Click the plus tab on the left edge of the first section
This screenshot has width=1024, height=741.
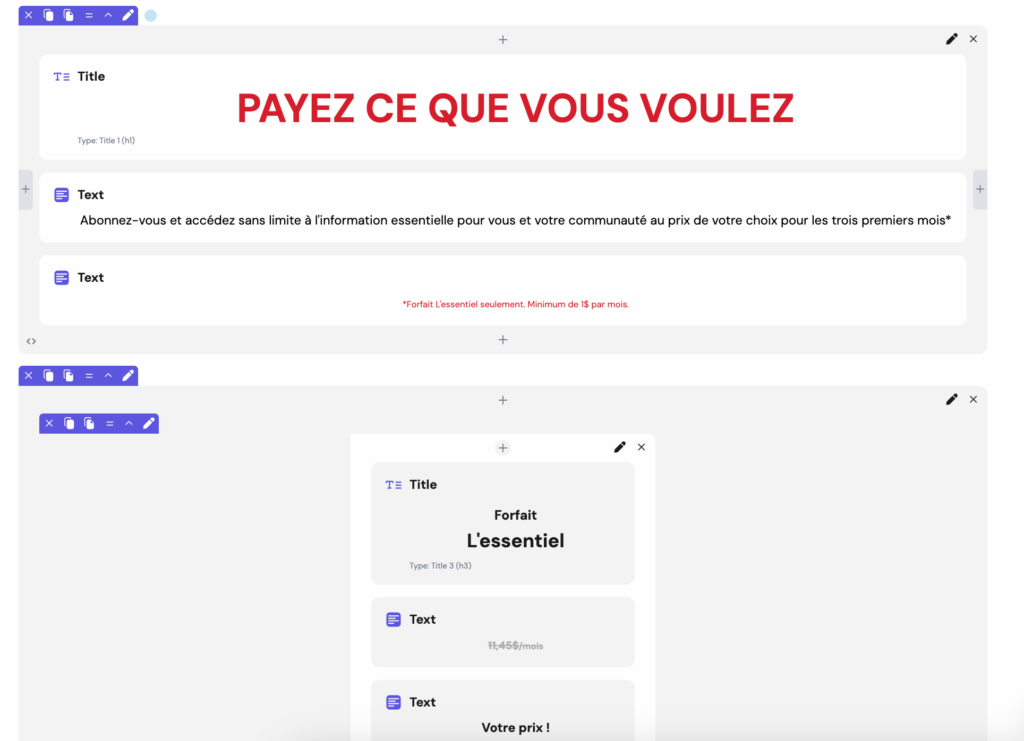[x=26, y=189]
